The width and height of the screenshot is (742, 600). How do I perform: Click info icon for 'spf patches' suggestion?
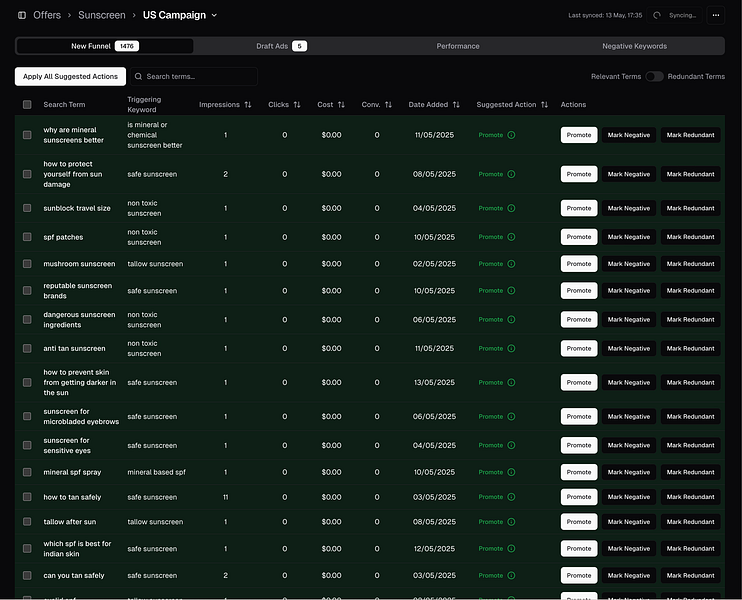tap(511, 237)
